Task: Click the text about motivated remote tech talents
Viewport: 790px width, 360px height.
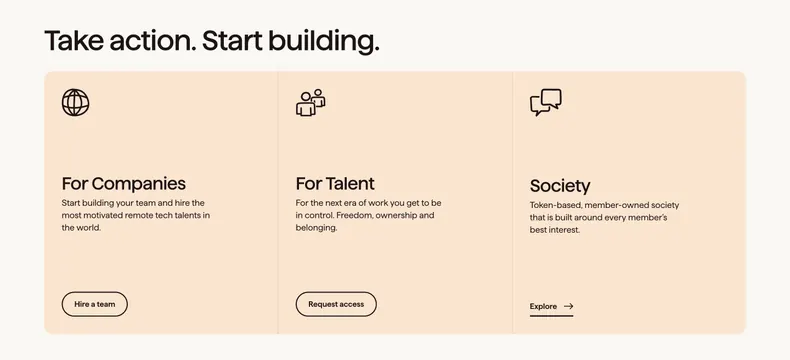Action: [x=136, y=215]
